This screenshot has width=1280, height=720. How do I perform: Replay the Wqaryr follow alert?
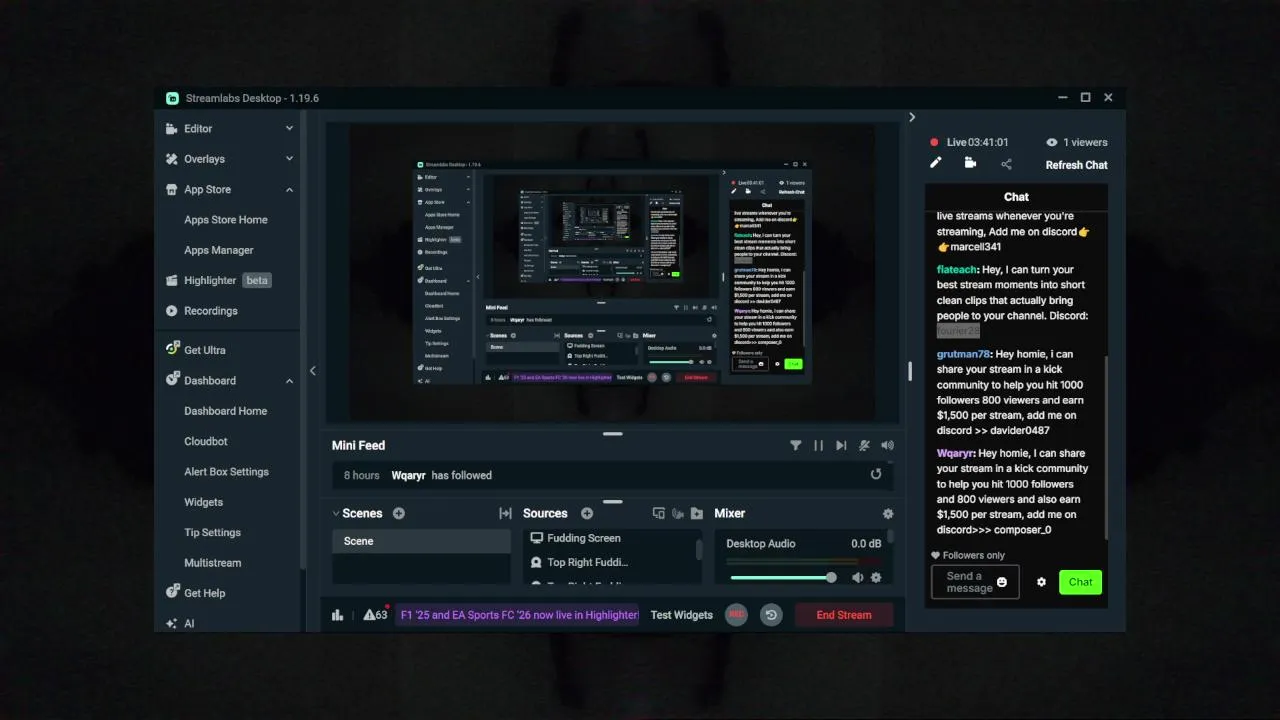pyautogui.click(x=876, y=475)
